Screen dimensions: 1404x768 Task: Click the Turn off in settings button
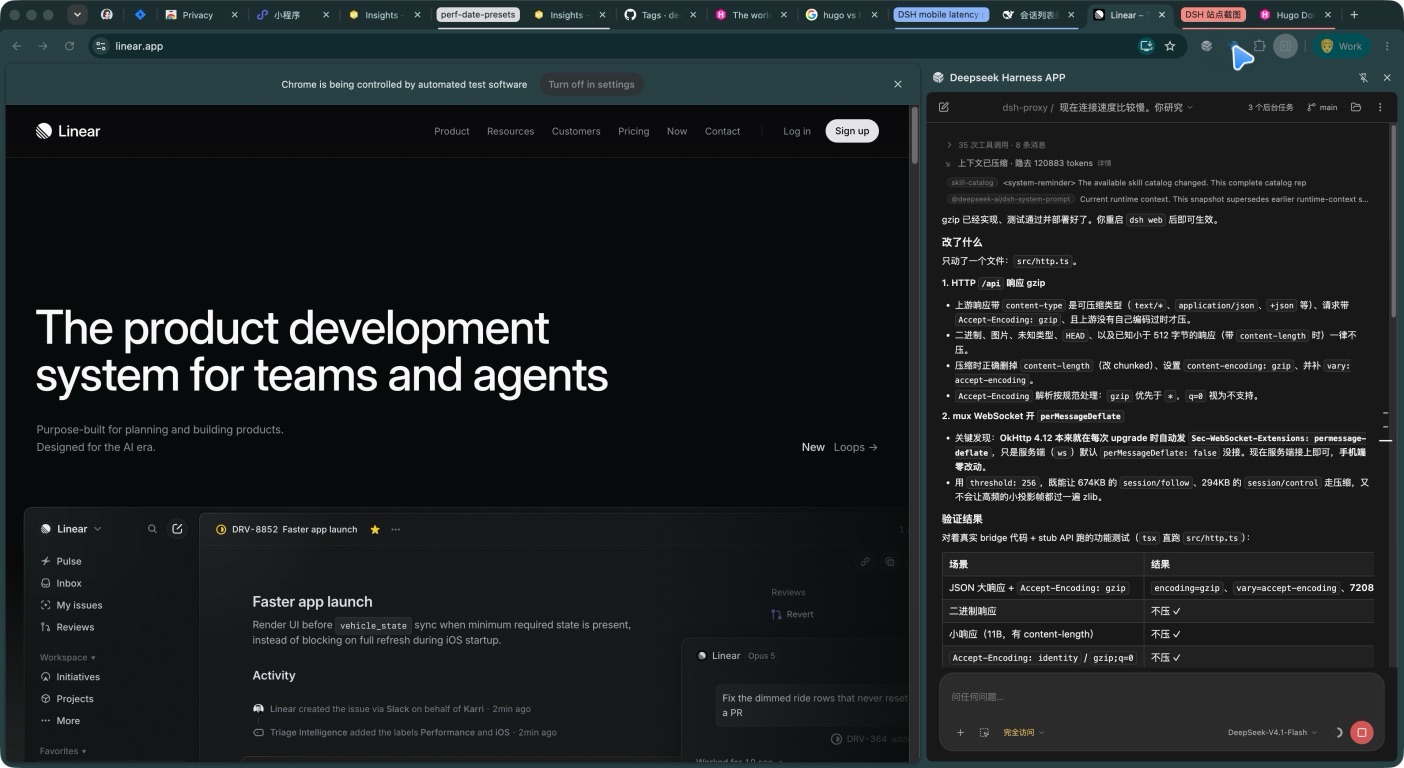click(x=591, y=84)
